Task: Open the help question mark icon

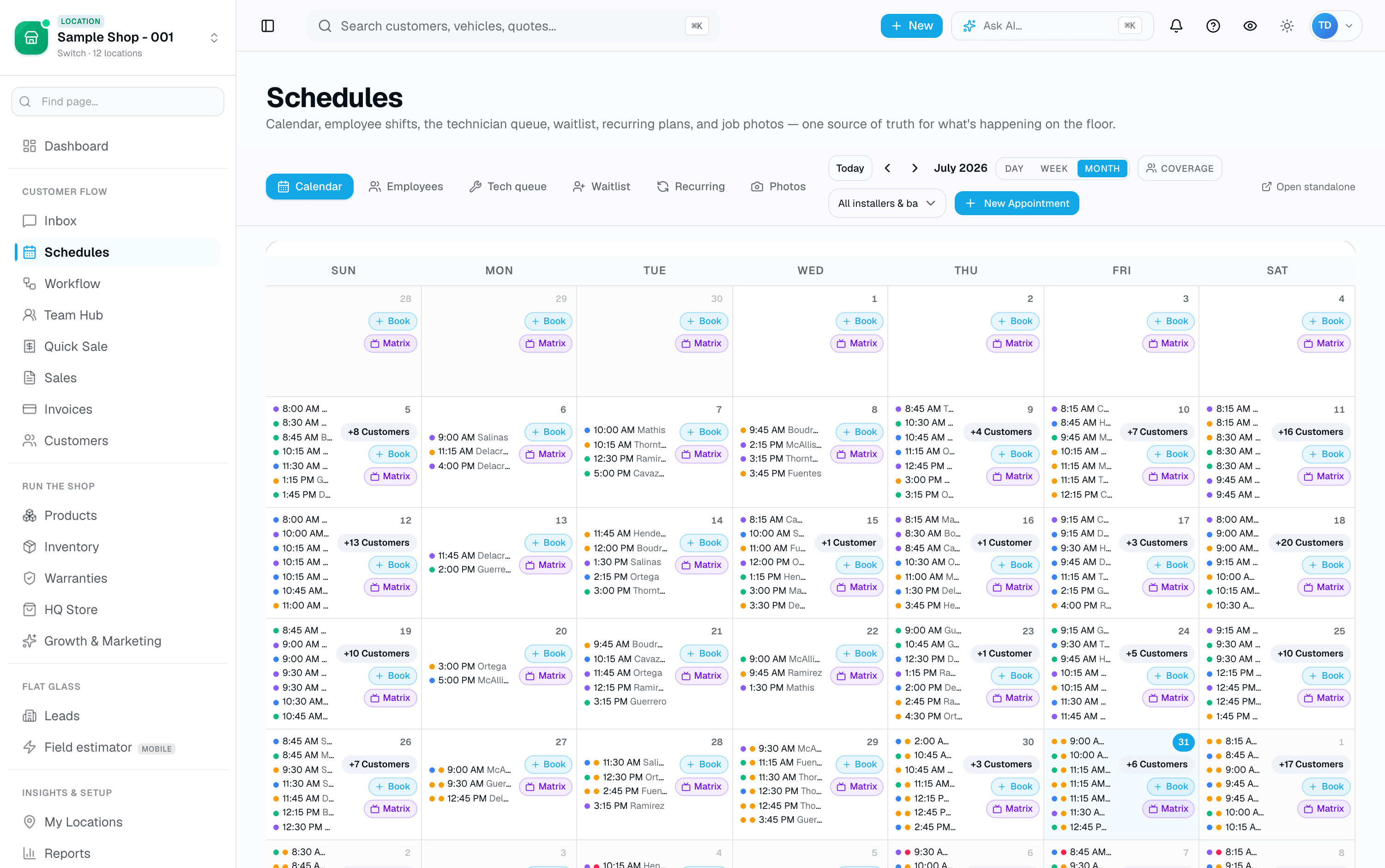Action: [1213, 26]
